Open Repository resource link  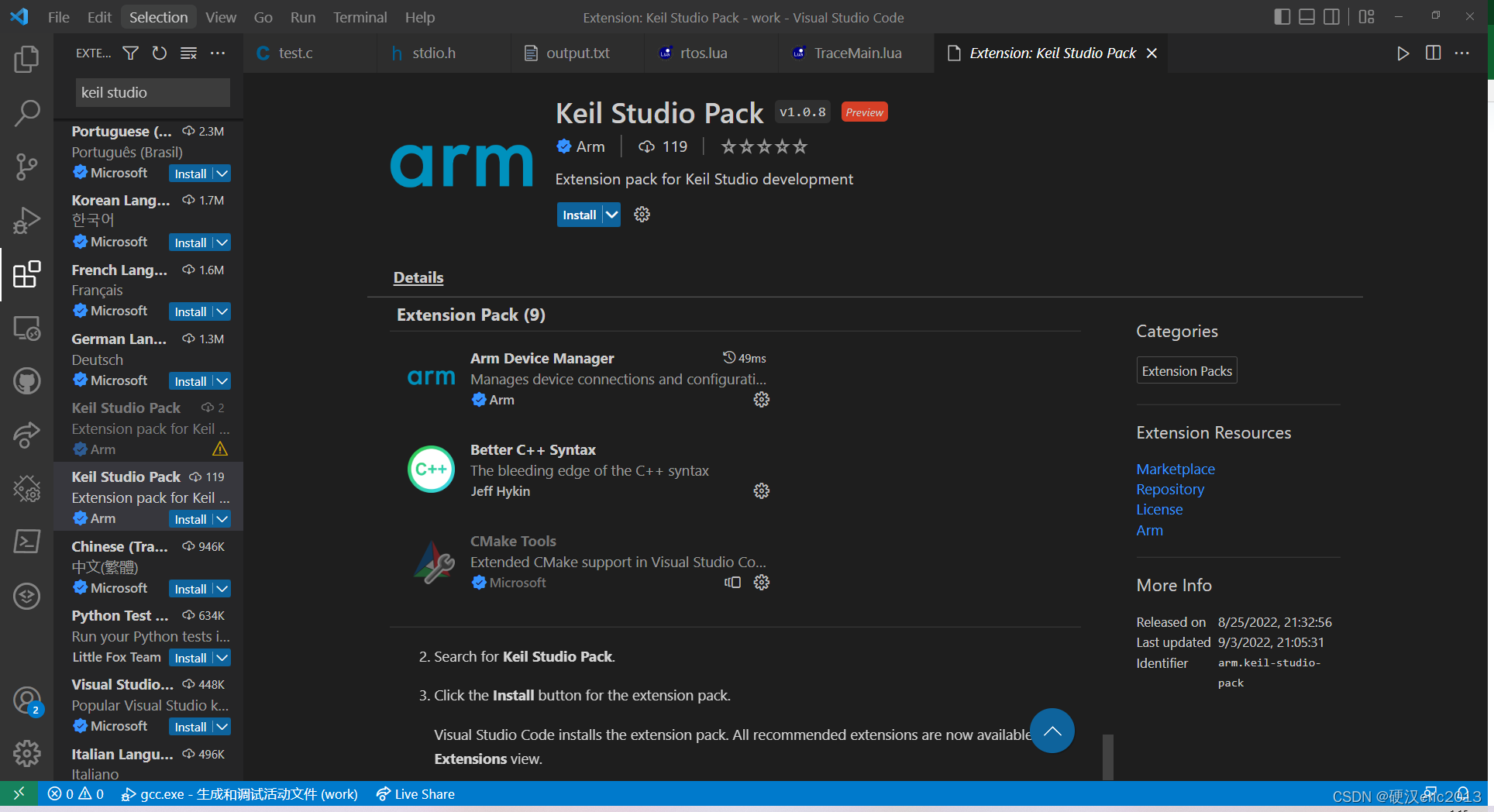coord(1169,489)
